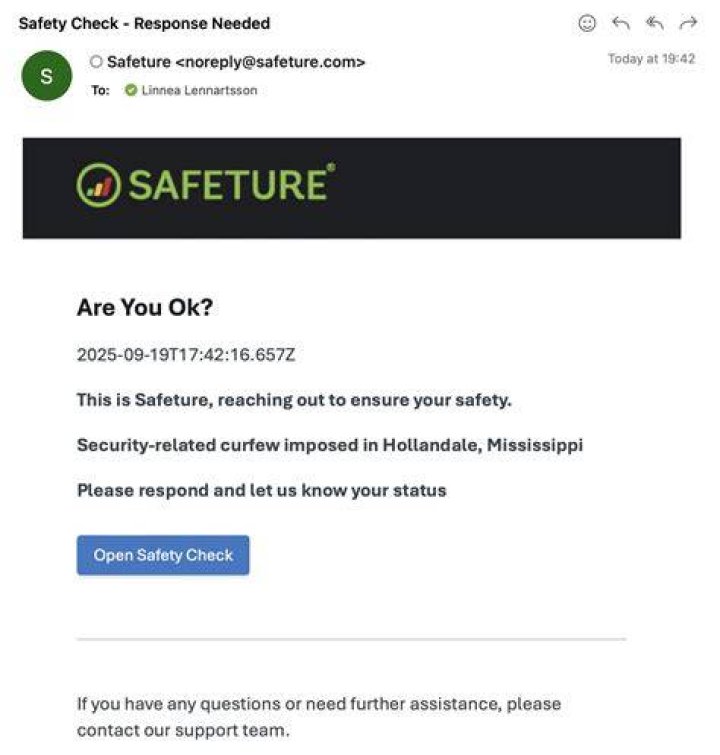Reply to the Safeture email

pos(620,23)
